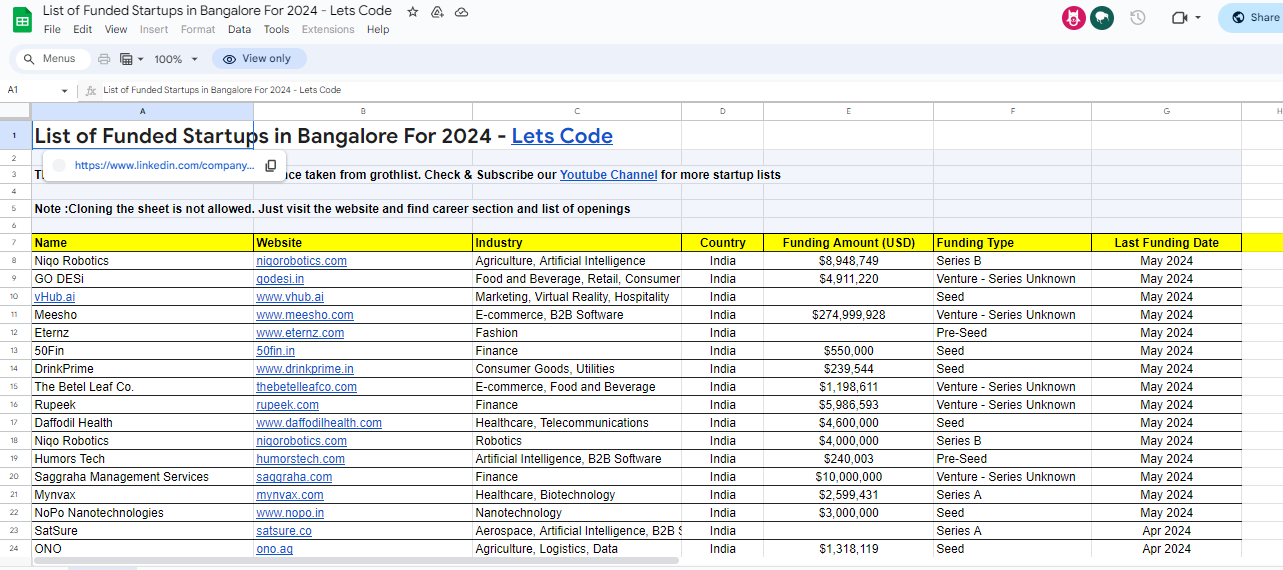This screenshot has width=1283, height=570.
Task: Open the satsure.co link
Action: 284,531
